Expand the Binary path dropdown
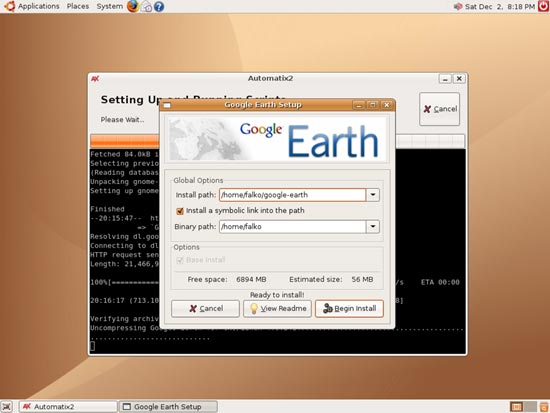Screen dimensions: 550x413 pyautogui.click(x=373, y=227)
